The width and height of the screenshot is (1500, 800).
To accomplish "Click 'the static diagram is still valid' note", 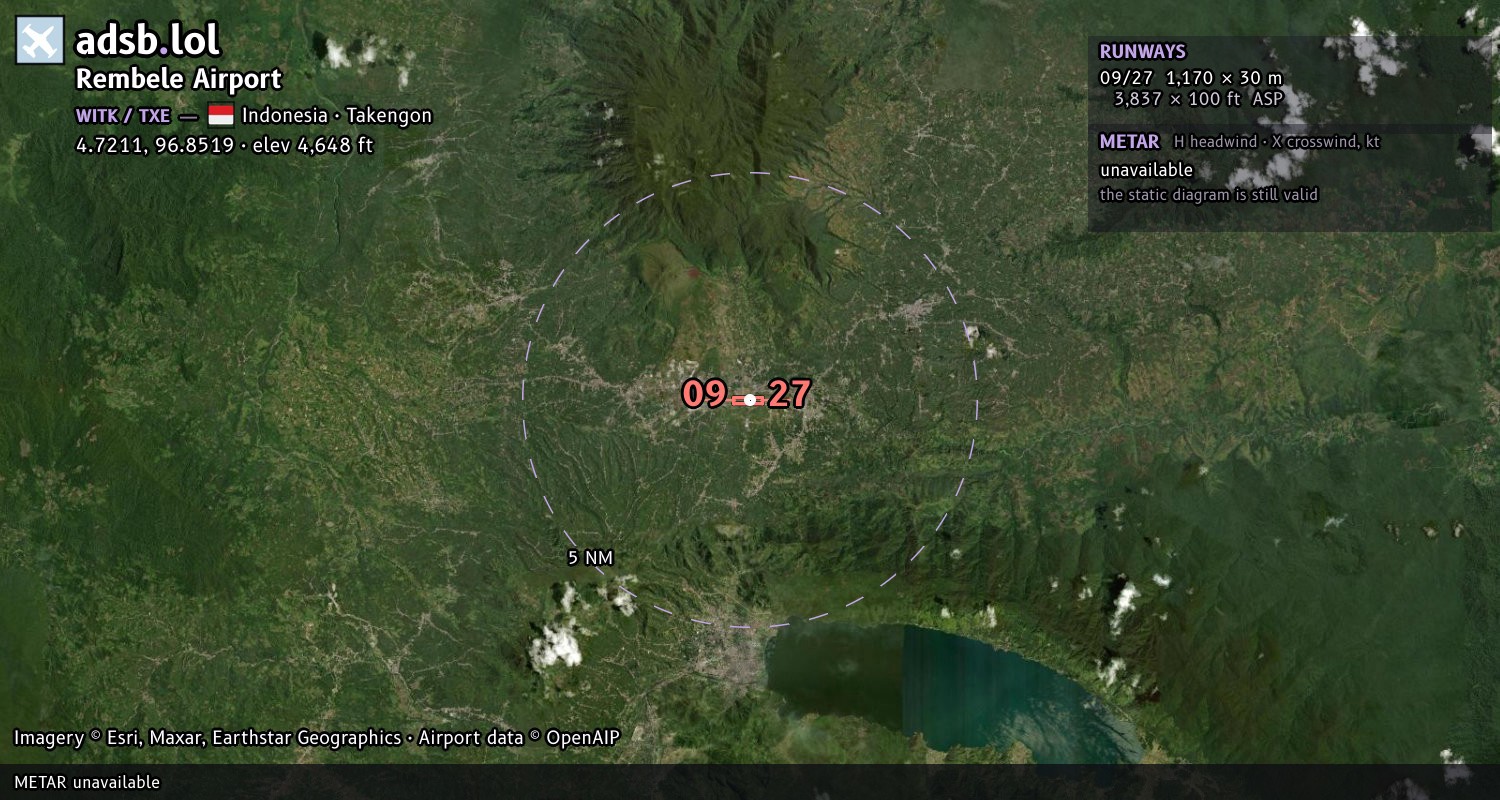I will pyautogui.click(x=1209, y=195).
